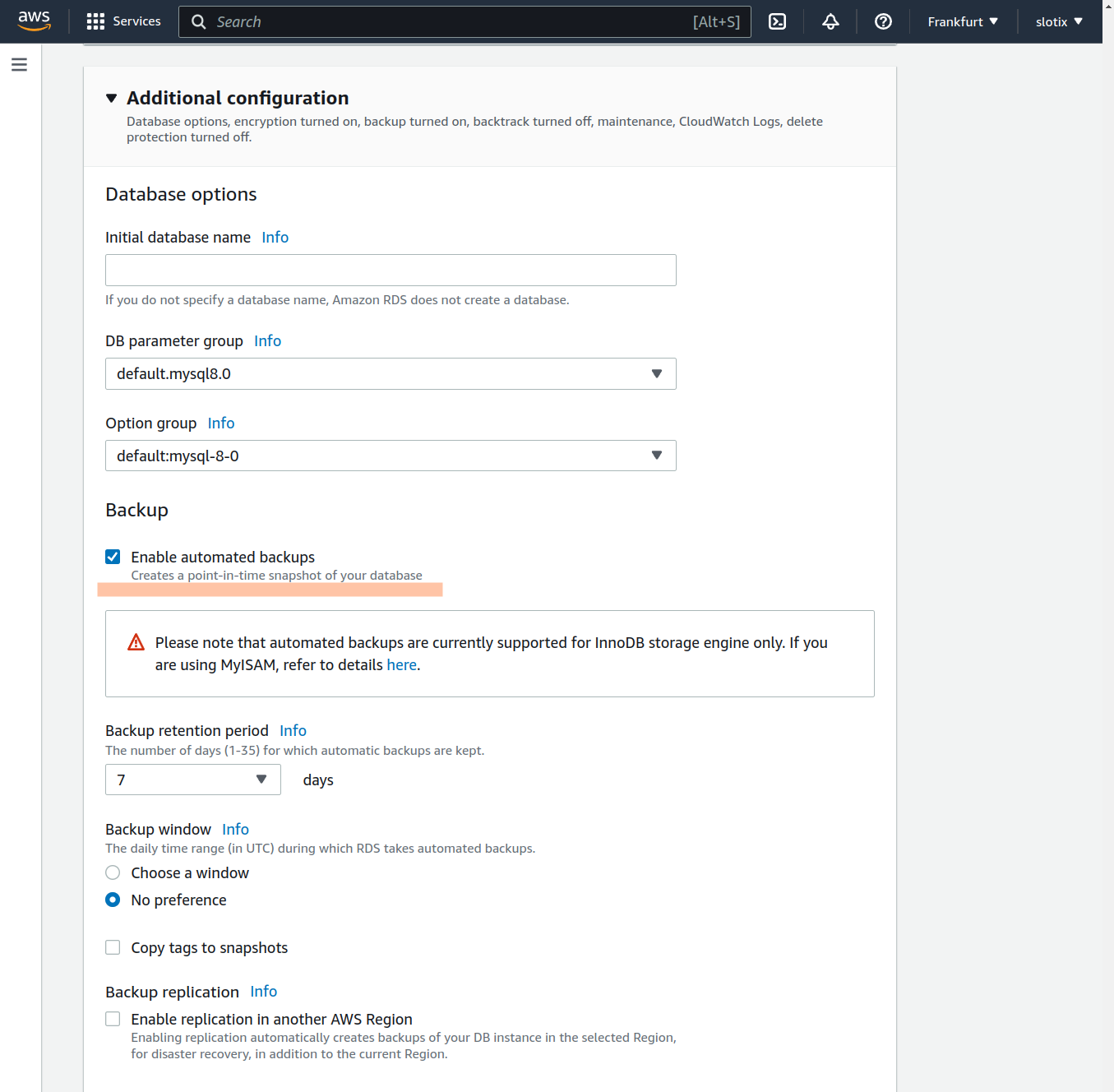This screenshot has width=1114, height=1092.
Task: Open the hamburger side navigation menu
Action: pyautogui.click(x=19, y=64)
